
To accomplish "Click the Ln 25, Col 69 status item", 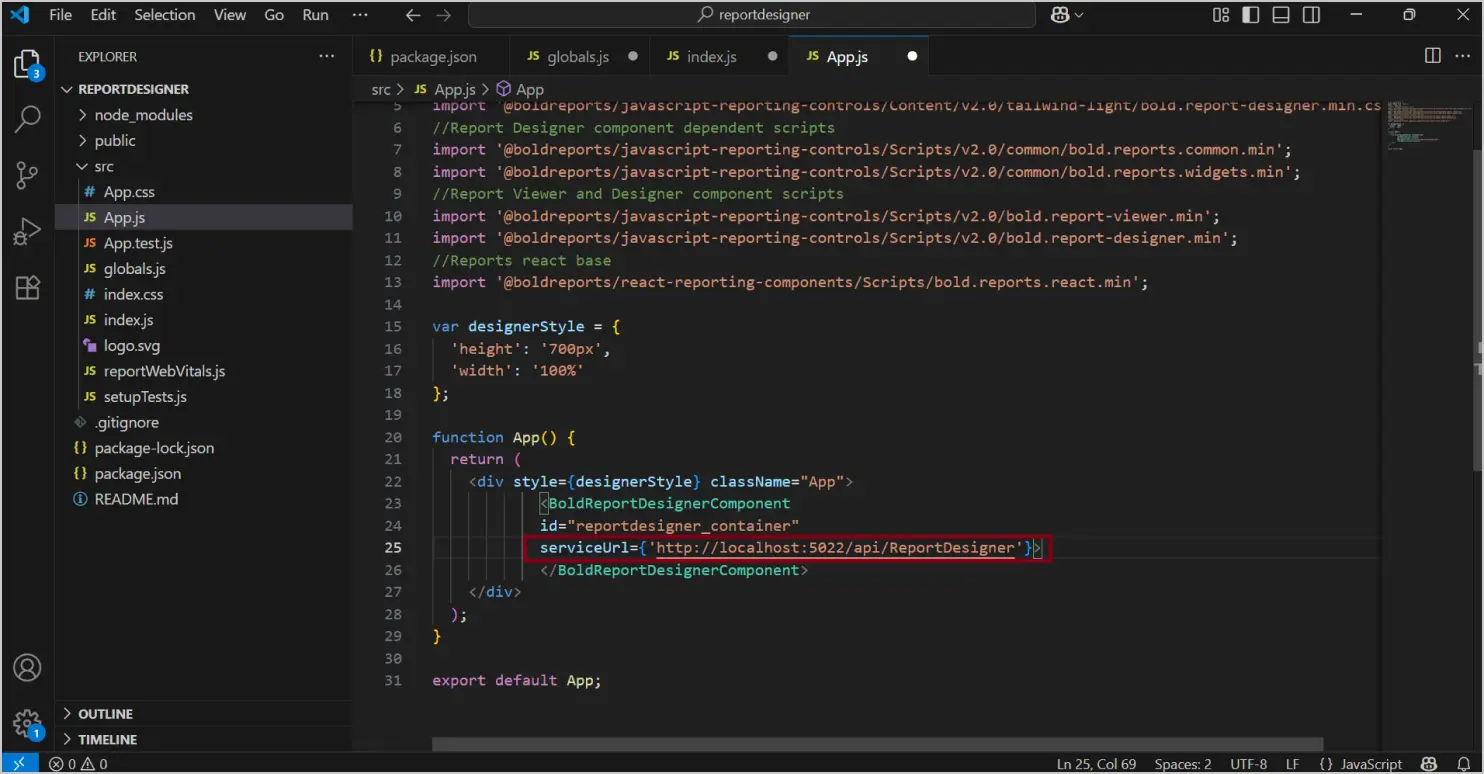I will (1096, 763).
